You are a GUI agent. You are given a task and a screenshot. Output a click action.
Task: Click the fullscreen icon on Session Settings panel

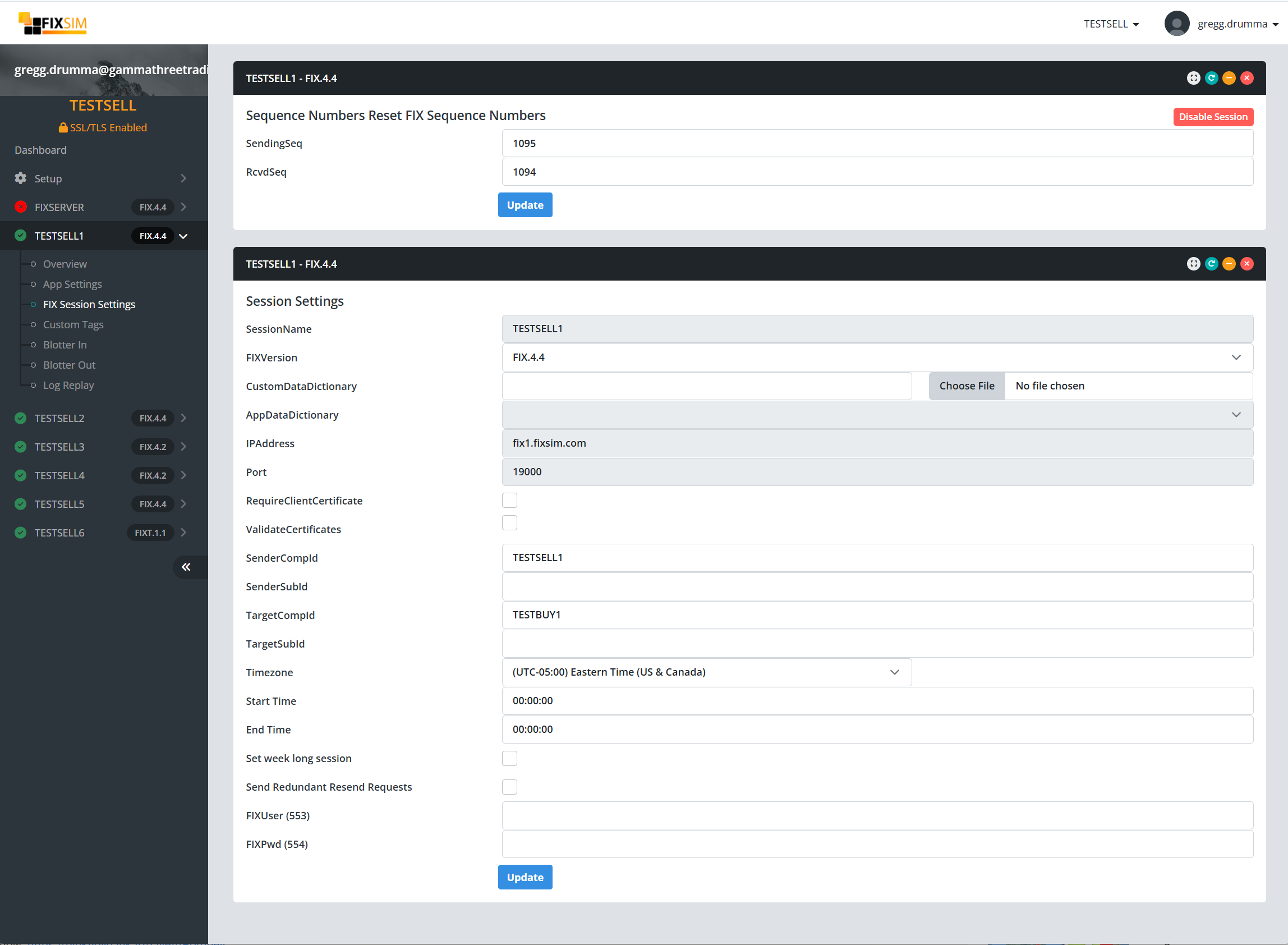tap(1193, 264)
